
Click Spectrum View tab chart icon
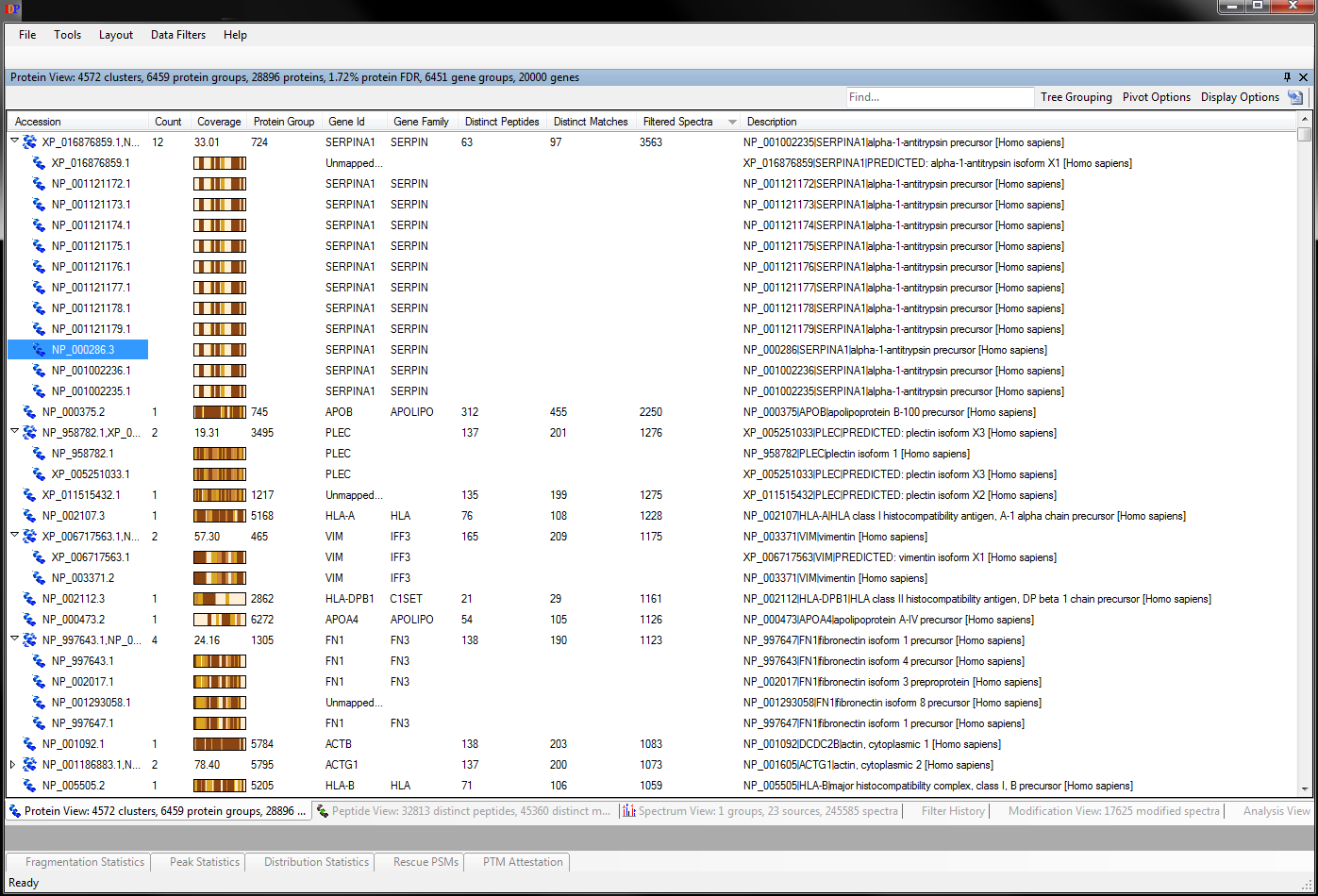tap(629, 811)
